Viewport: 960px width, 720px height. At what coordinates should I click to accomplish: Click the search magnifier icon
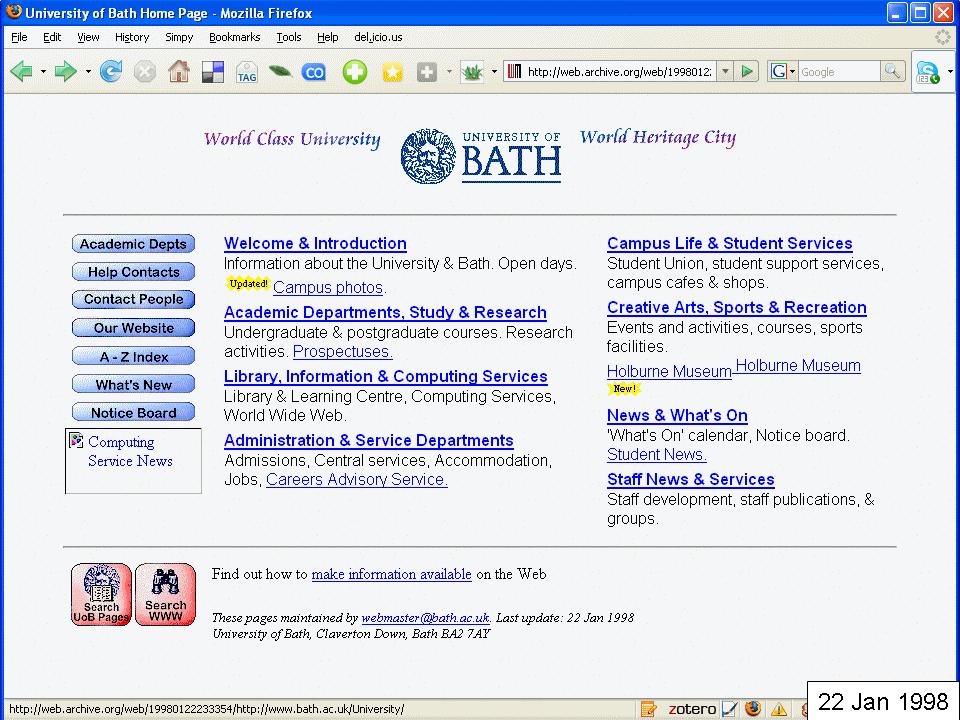pyautogui.click(x=893, y=72)
